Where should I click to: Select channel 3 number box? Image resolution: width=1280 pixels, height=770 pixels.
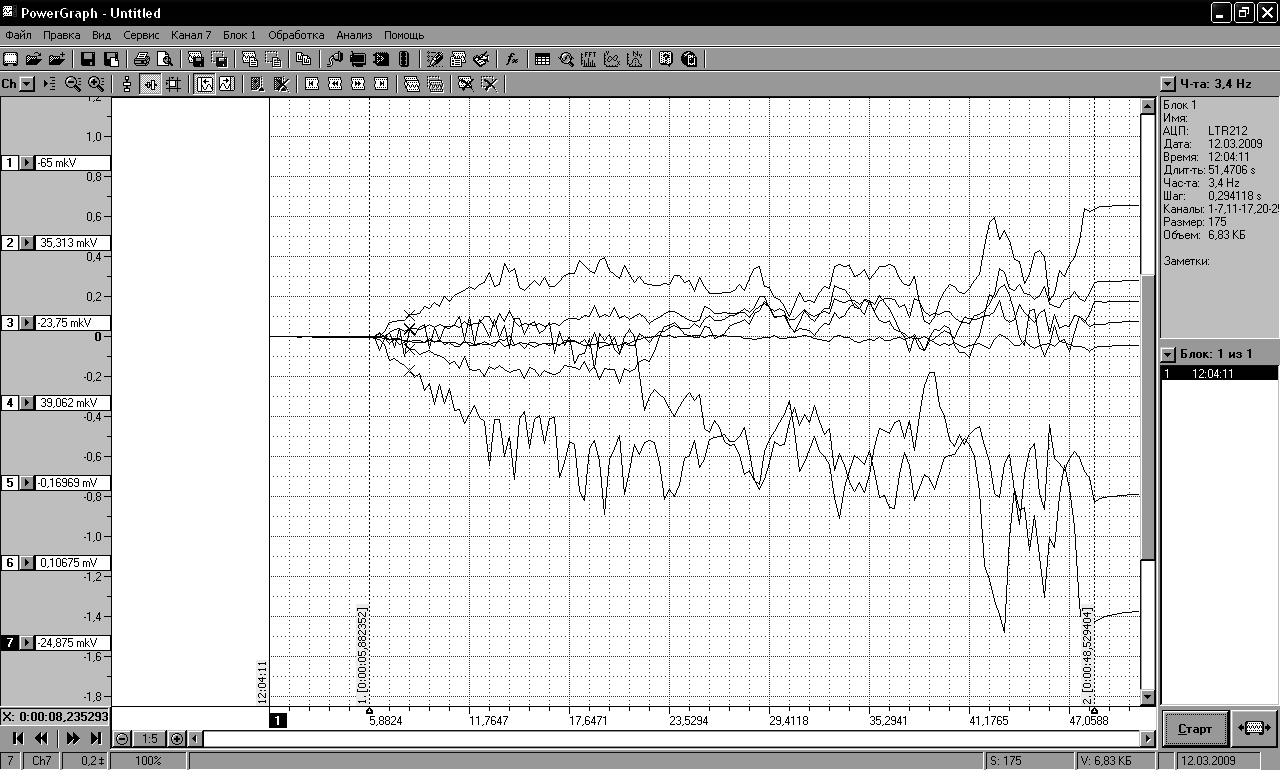point(10,323)
